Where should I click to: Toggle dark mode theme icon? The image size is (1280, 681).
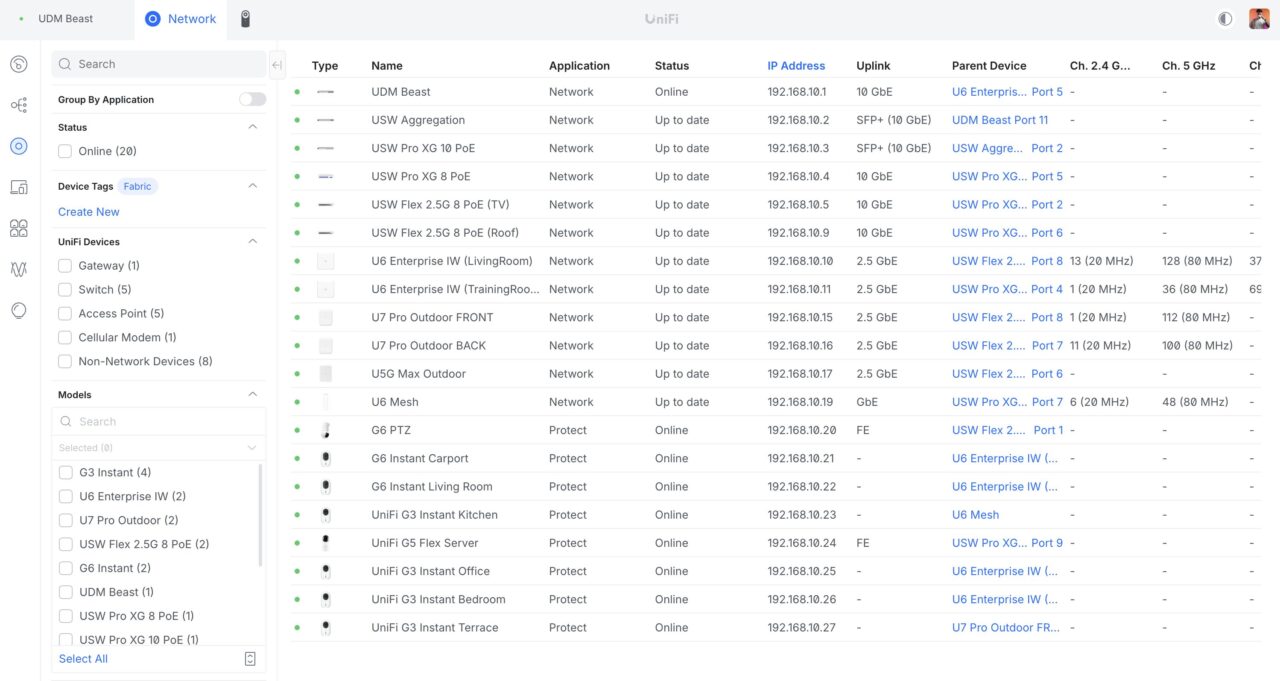pyautogui.click(x=1225, y=19)
